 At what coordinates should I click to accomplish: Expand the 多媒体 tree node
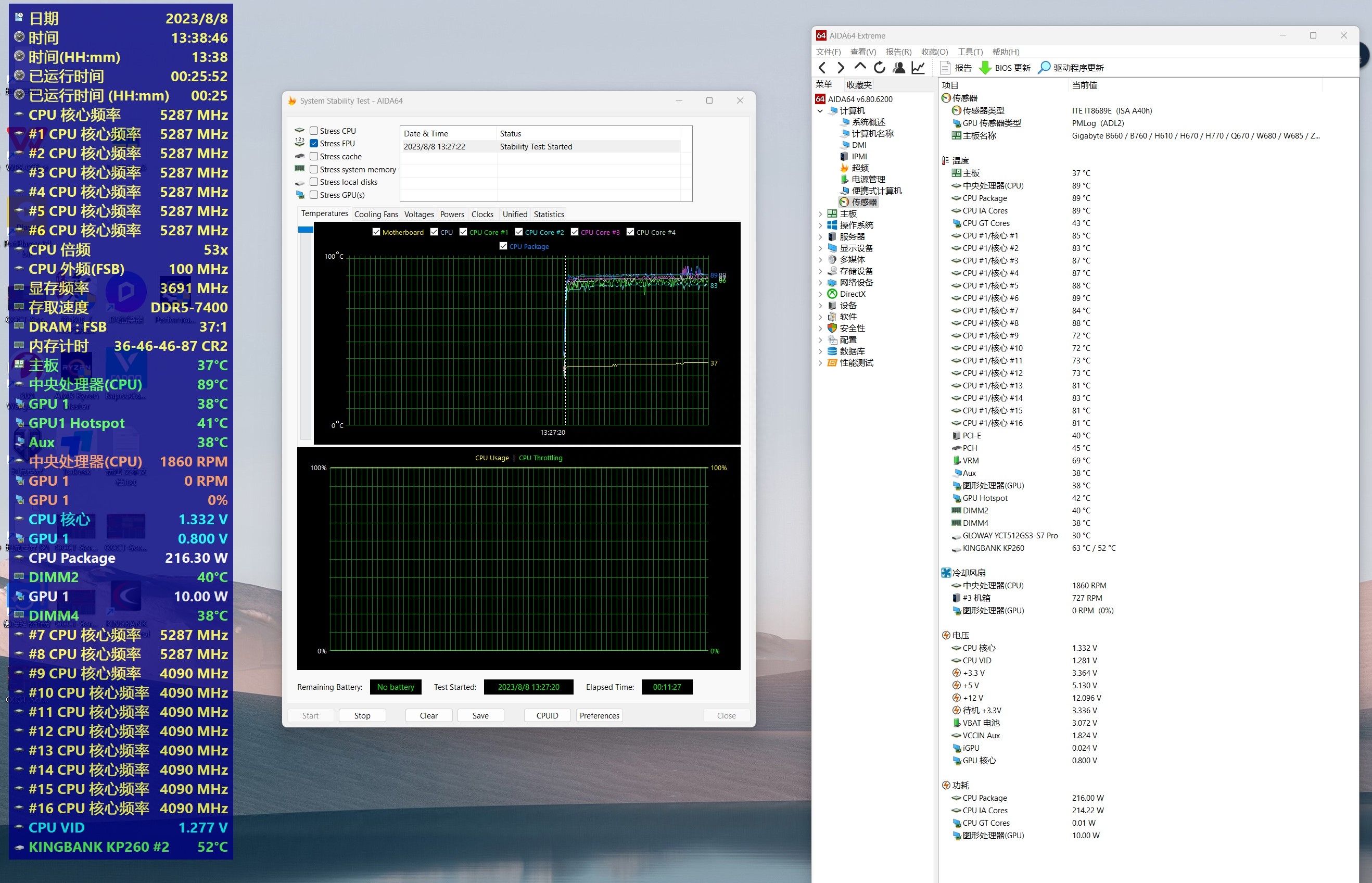pyautogui.click(x=820, y=260)
